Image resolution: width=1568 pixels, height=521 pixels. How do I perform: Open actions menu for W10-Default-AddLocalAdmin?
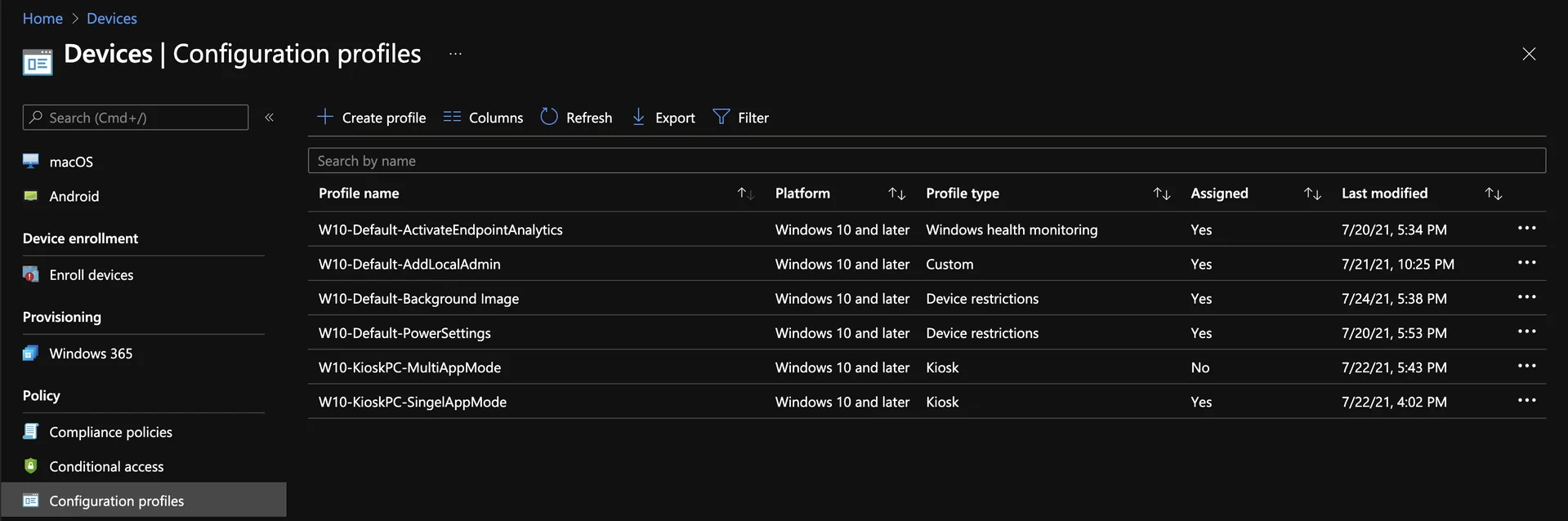coord(1526,263)
